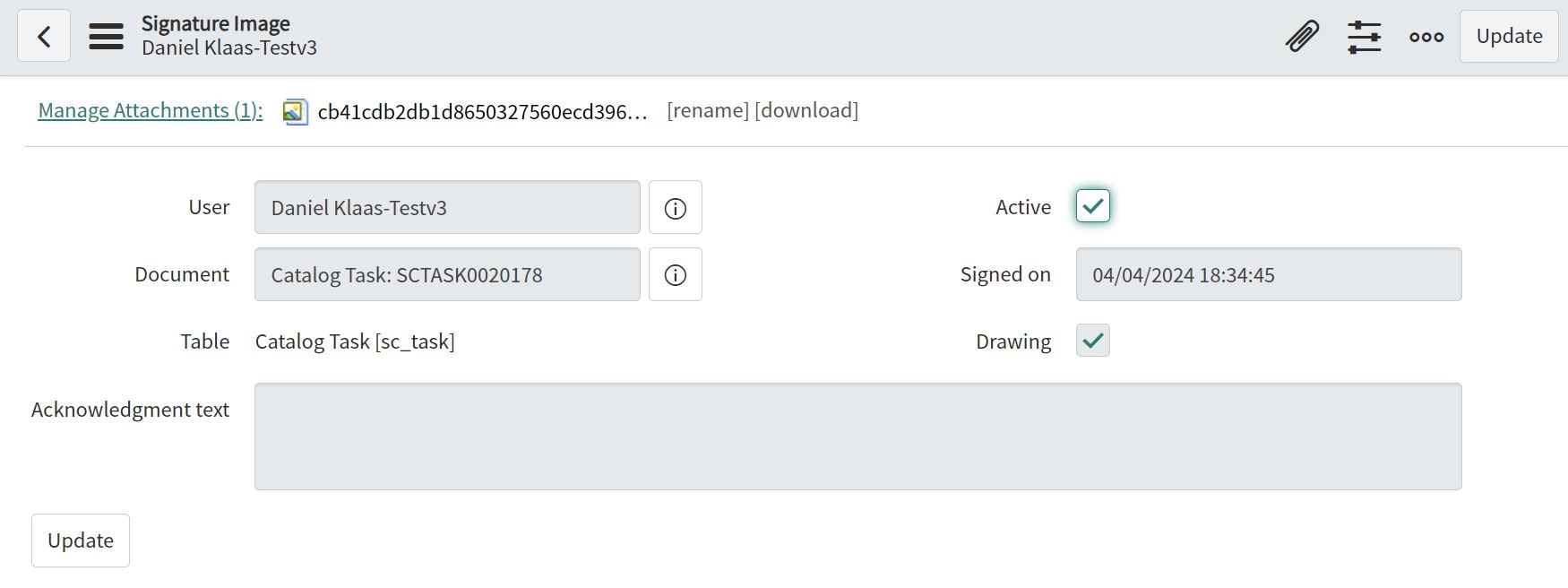Screen dimensions: 1568x588
Task: Open the reference info icon beside User field
Action: (x=676, y=207)
